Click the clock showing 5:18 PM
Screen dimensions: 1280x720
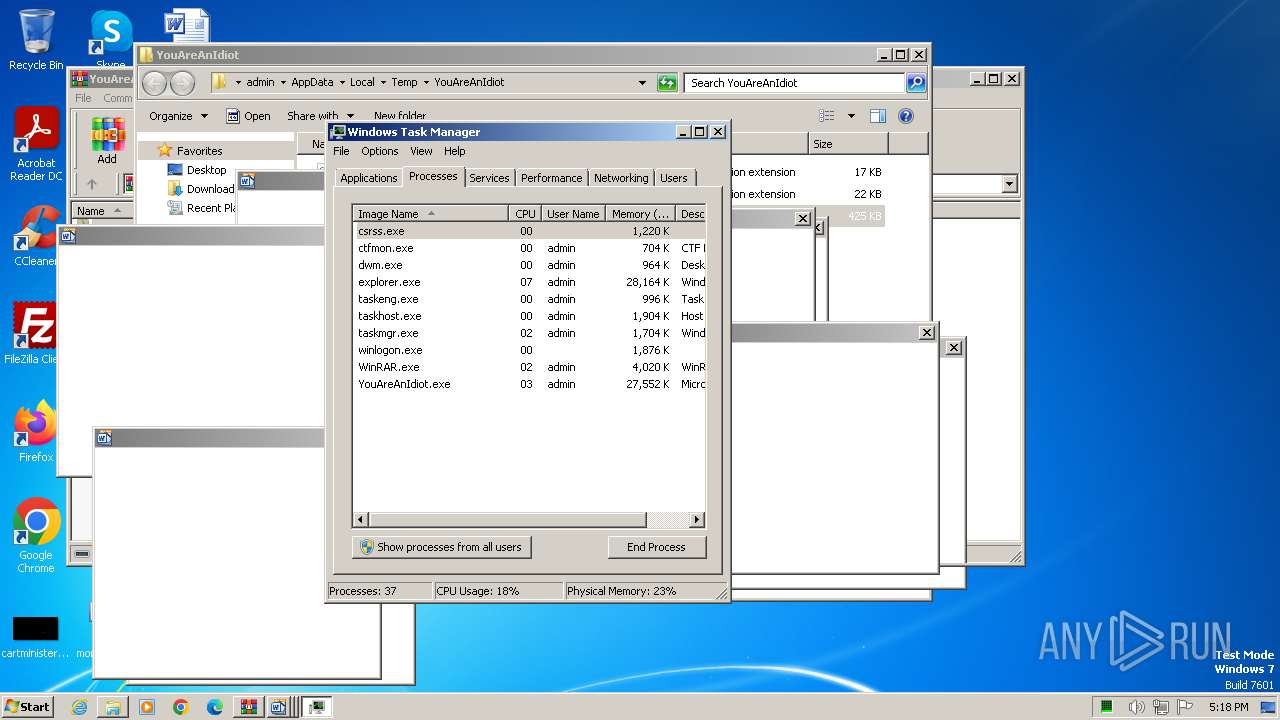click(x=1228, y=707)
